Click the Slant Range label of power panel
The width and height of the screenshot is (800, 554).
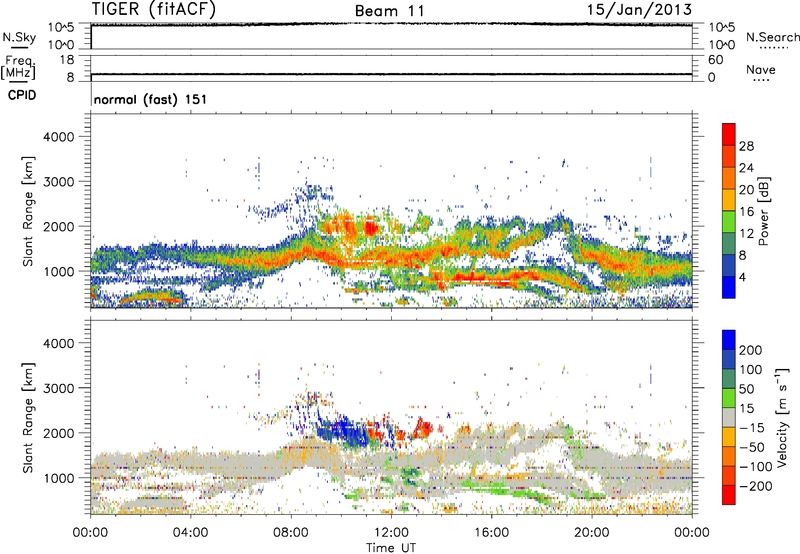[x=28, y=211]
